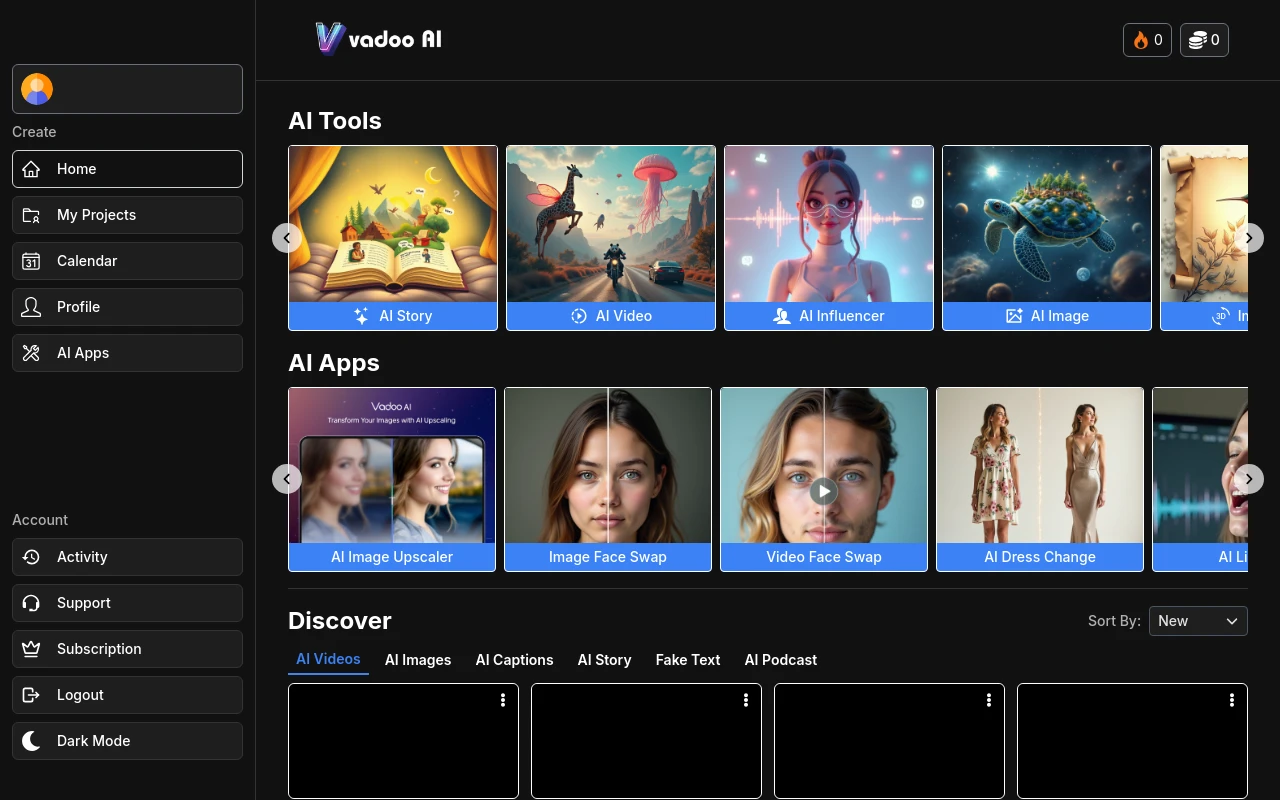Select the Home icon in the sidebar
This screenshot has width=1280, height=800.
coord(31,169)
